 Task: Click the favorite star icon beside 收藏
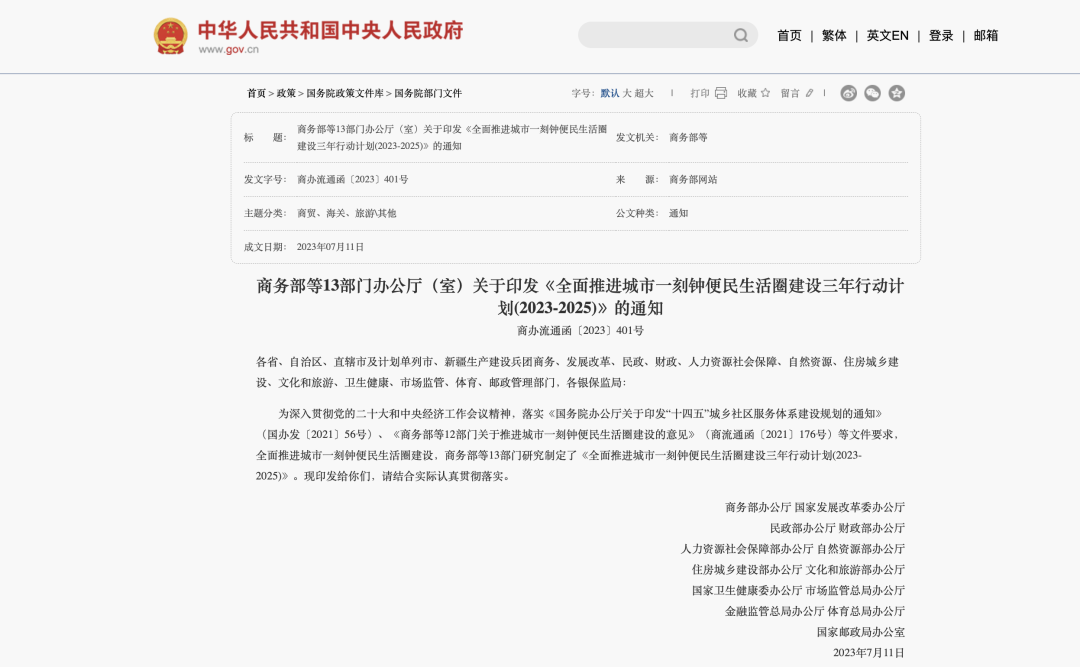pyautogui.click(x=765, y=93)
